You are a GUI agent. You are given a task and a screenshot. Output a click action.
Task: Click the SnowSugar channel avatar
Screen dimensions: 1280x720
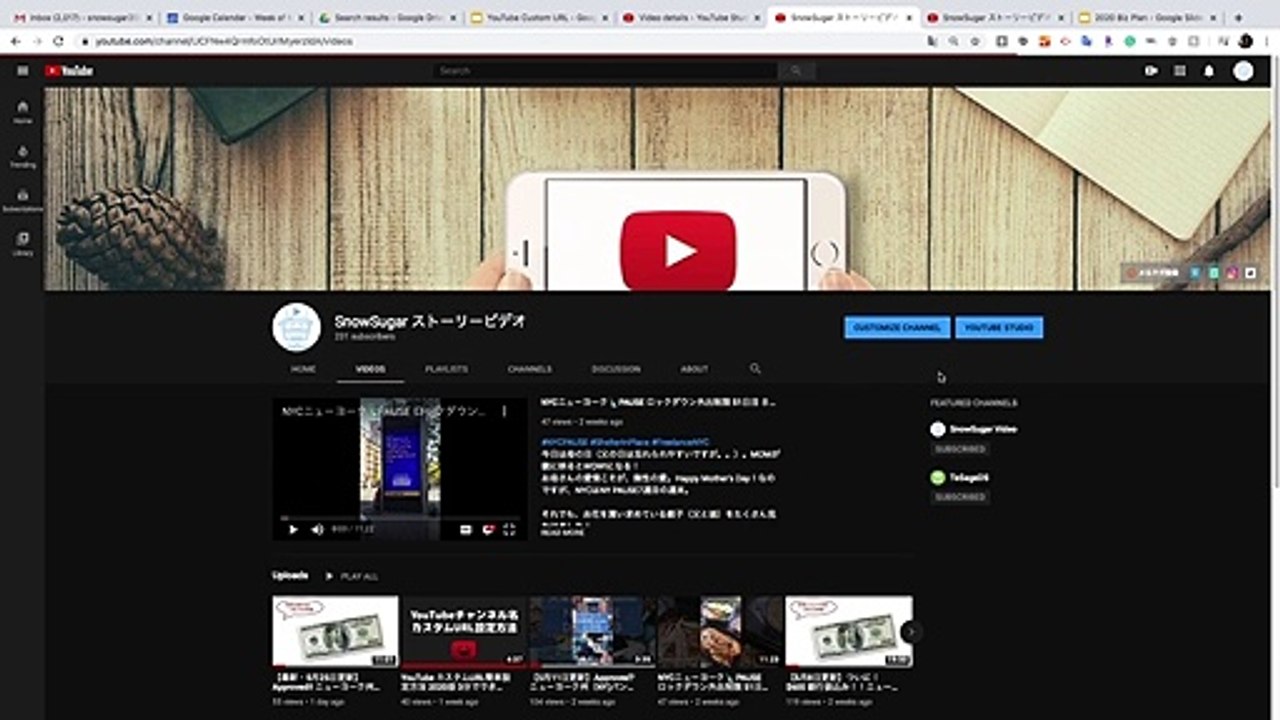coord(296,327)
